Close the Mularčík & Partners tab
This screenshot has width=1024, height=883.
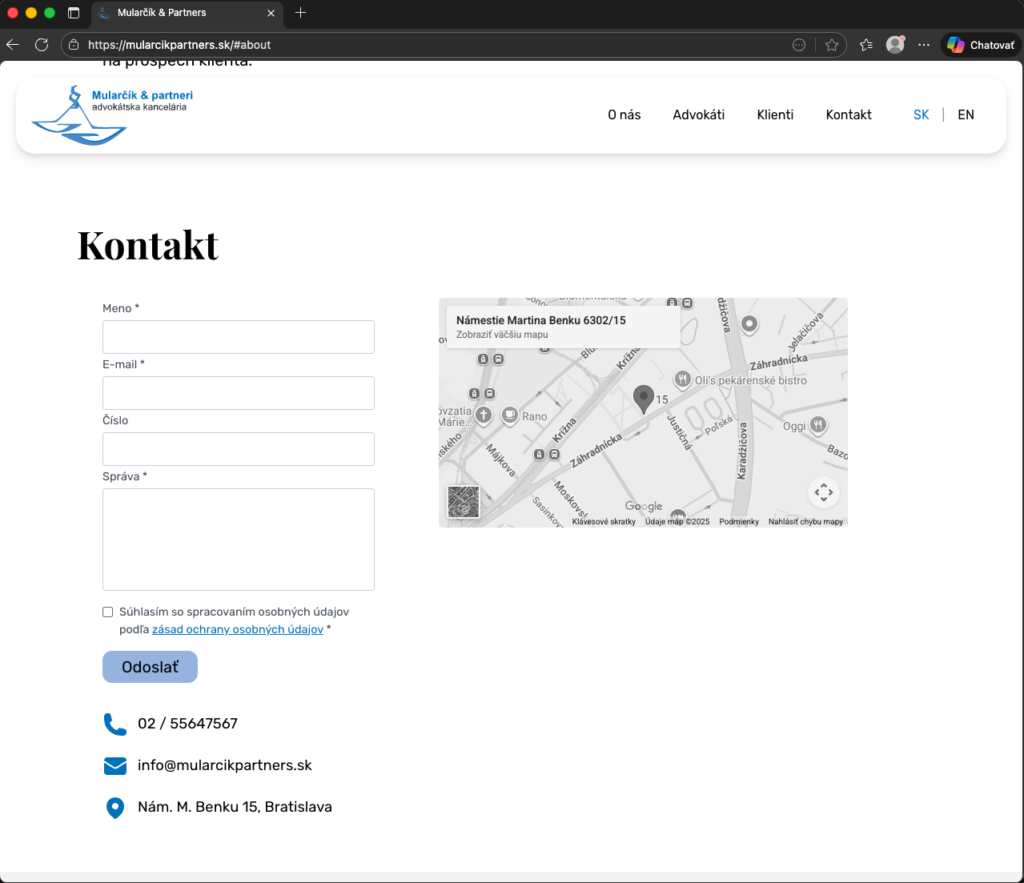tap(271, 13)
